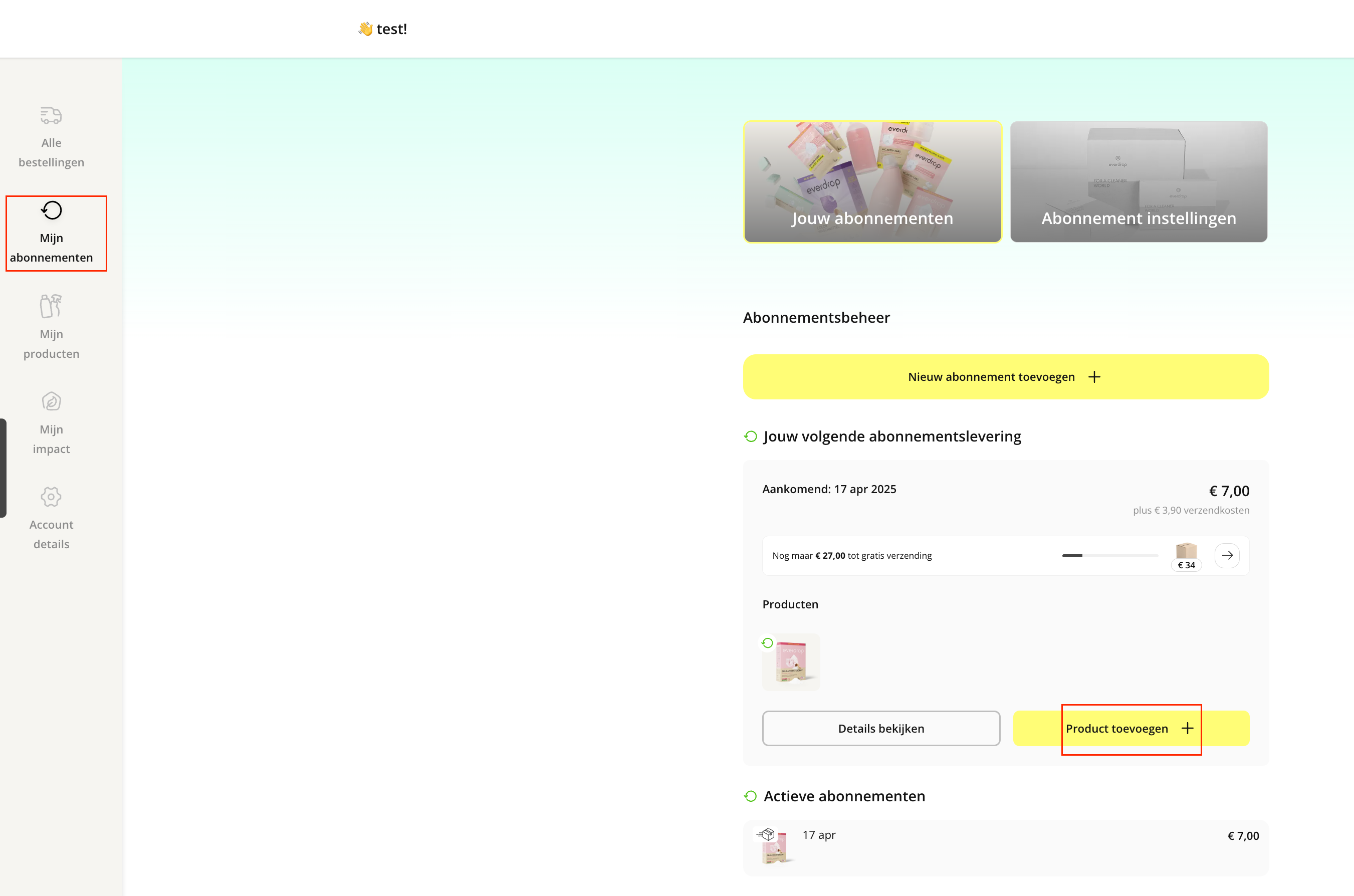The width and height of the screenshot is (1354, 896).
Task: Open Mijn producten via spray bottle icon
Action: click(x=50, y=306)
